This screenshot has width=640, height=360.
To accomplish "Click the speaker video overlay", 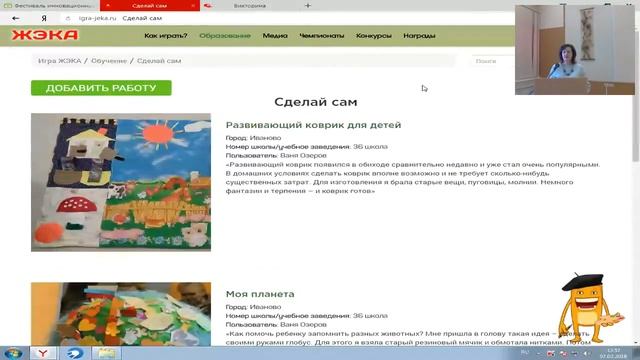I will click(x=575, y=50).
